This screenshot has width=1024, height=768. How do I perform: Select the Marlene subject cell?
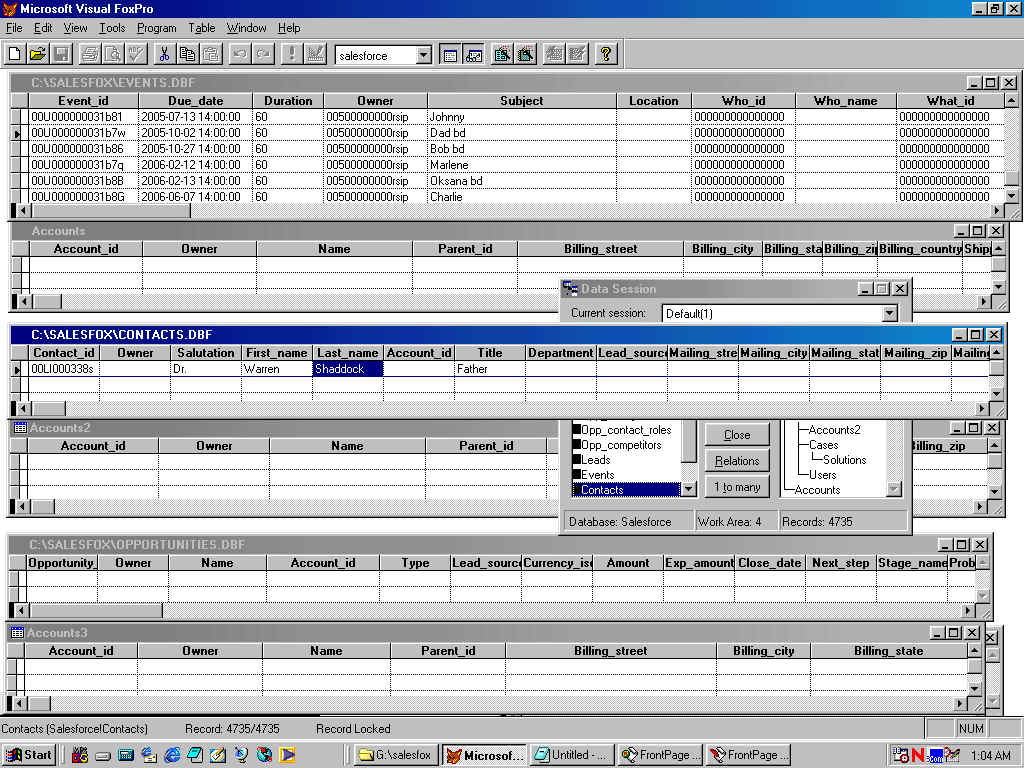522,165
